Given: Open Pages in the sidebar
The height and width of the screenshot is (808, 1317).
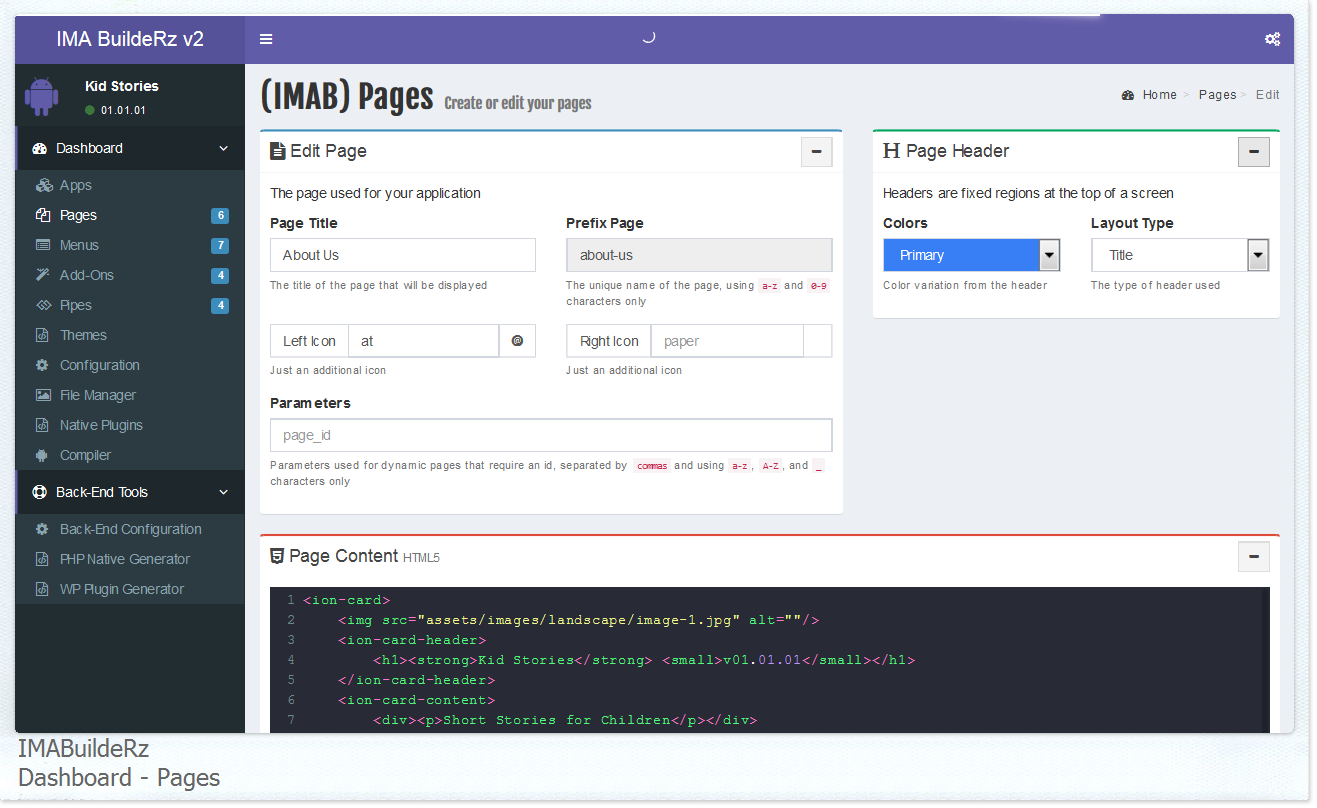Looking at the screenshot, I should tap(78, 215).
